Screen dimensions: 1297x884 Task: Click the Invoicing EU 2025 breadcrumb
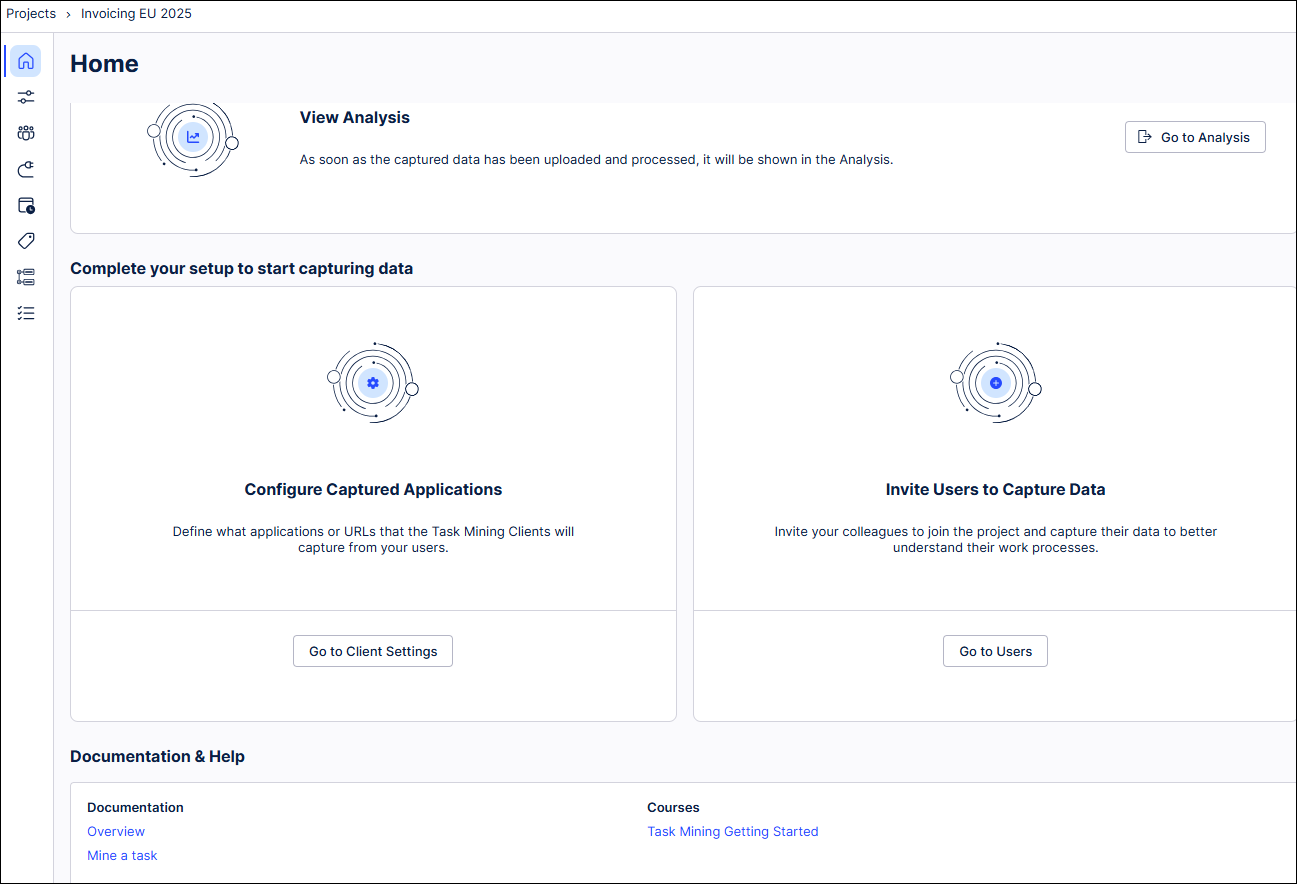(x=136, y=13)
